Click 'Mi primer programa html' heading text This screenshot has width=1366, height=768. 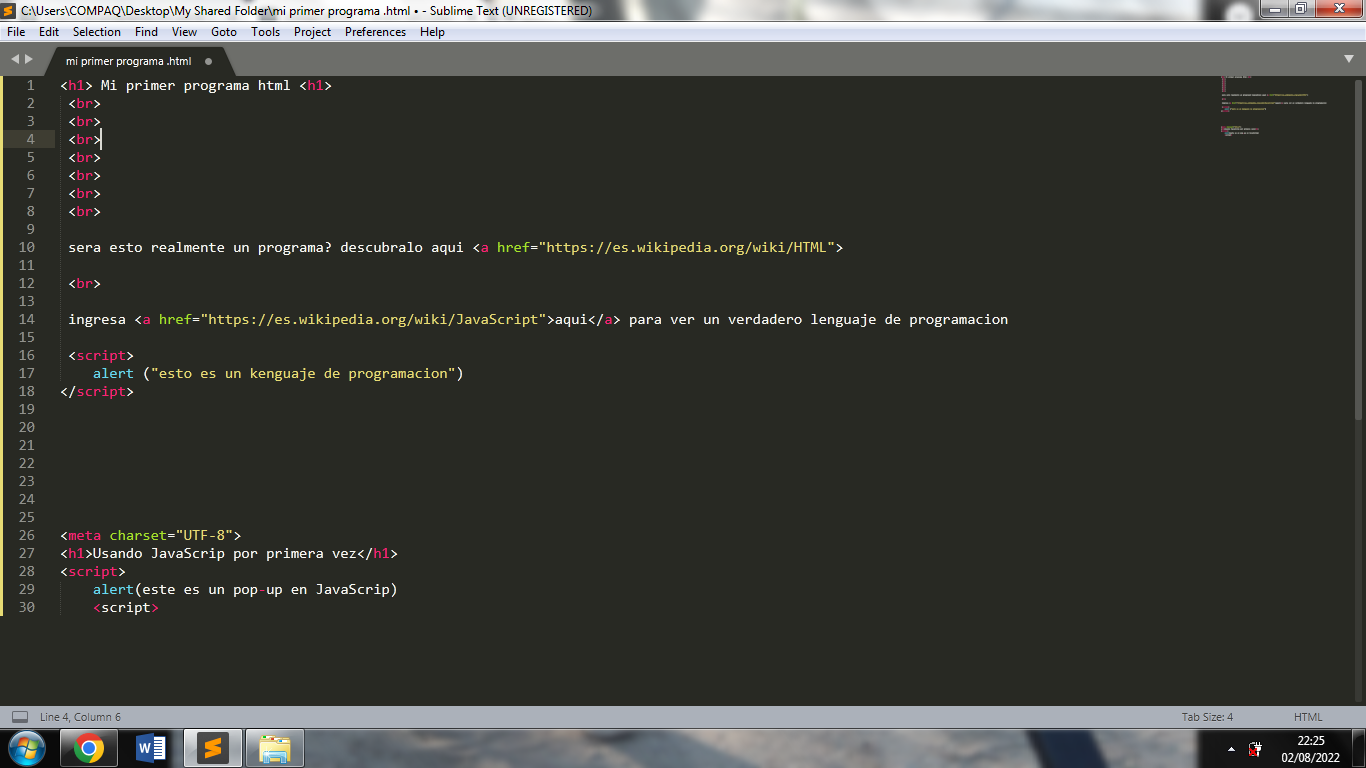(x=195, y=85)
